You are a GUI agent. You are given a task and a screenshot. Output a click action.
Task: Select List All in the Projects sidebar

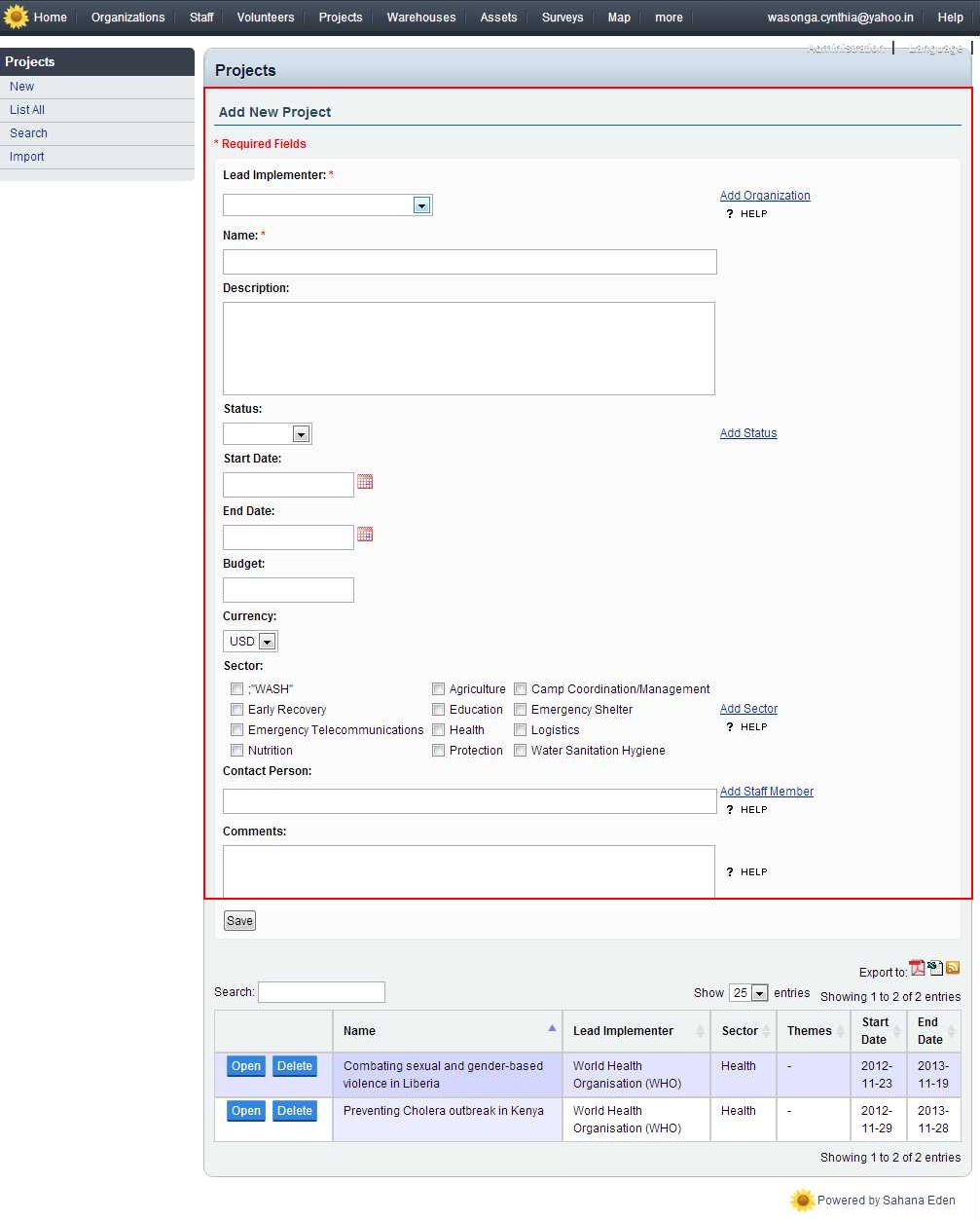27,110
